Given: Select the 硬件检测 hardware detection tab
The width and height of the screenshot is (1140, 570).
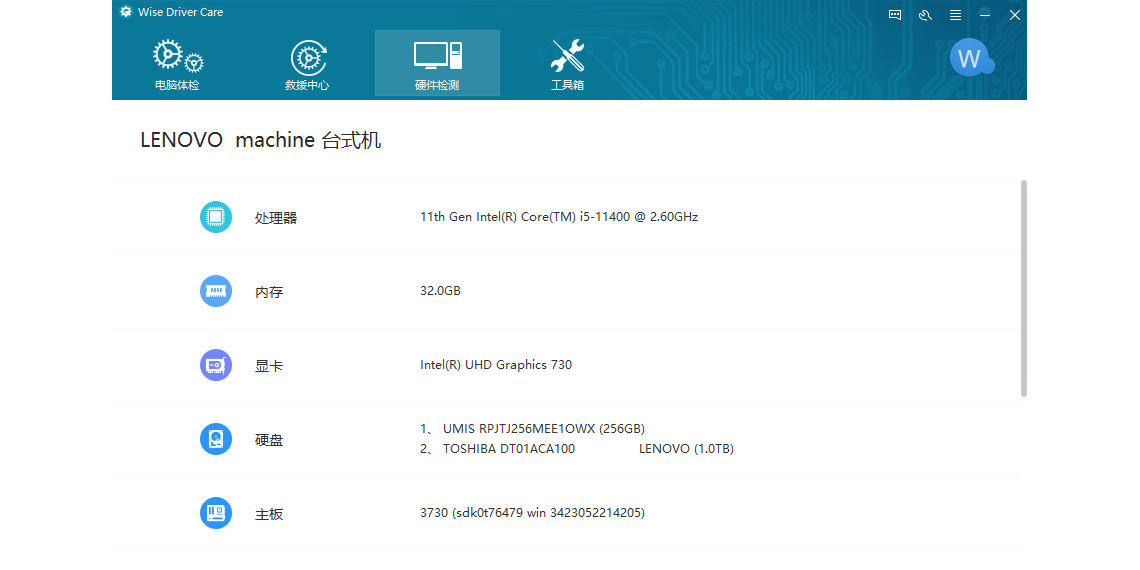Looking at the screenshot, I should coord(437,64).
